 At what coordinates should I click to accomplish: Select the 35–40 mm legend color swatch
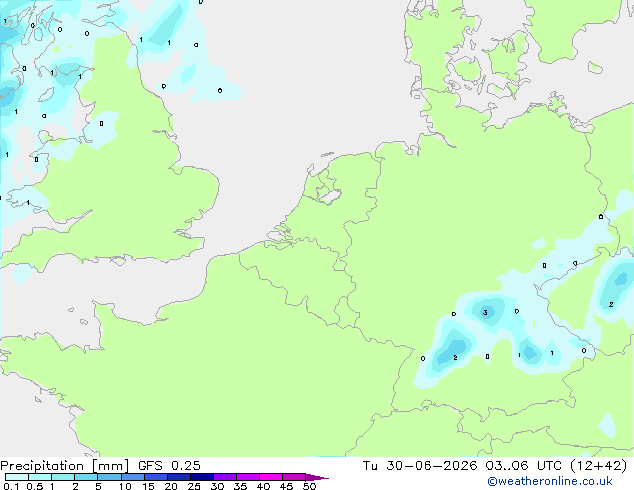pos(247,477)
